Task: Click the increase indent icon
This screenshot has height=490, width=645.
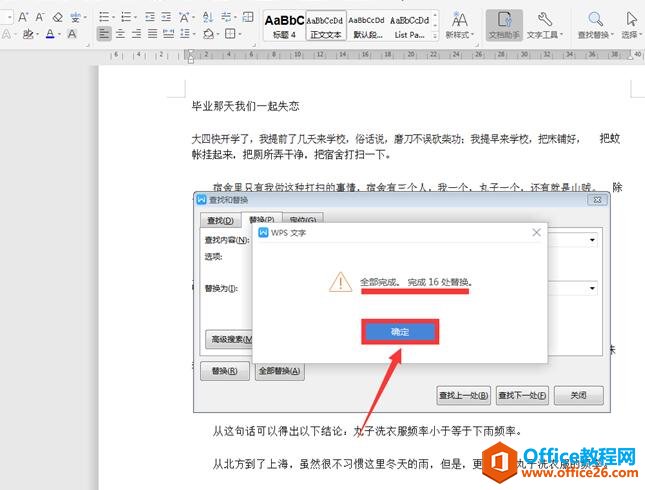Action: (x=166, y=17)
